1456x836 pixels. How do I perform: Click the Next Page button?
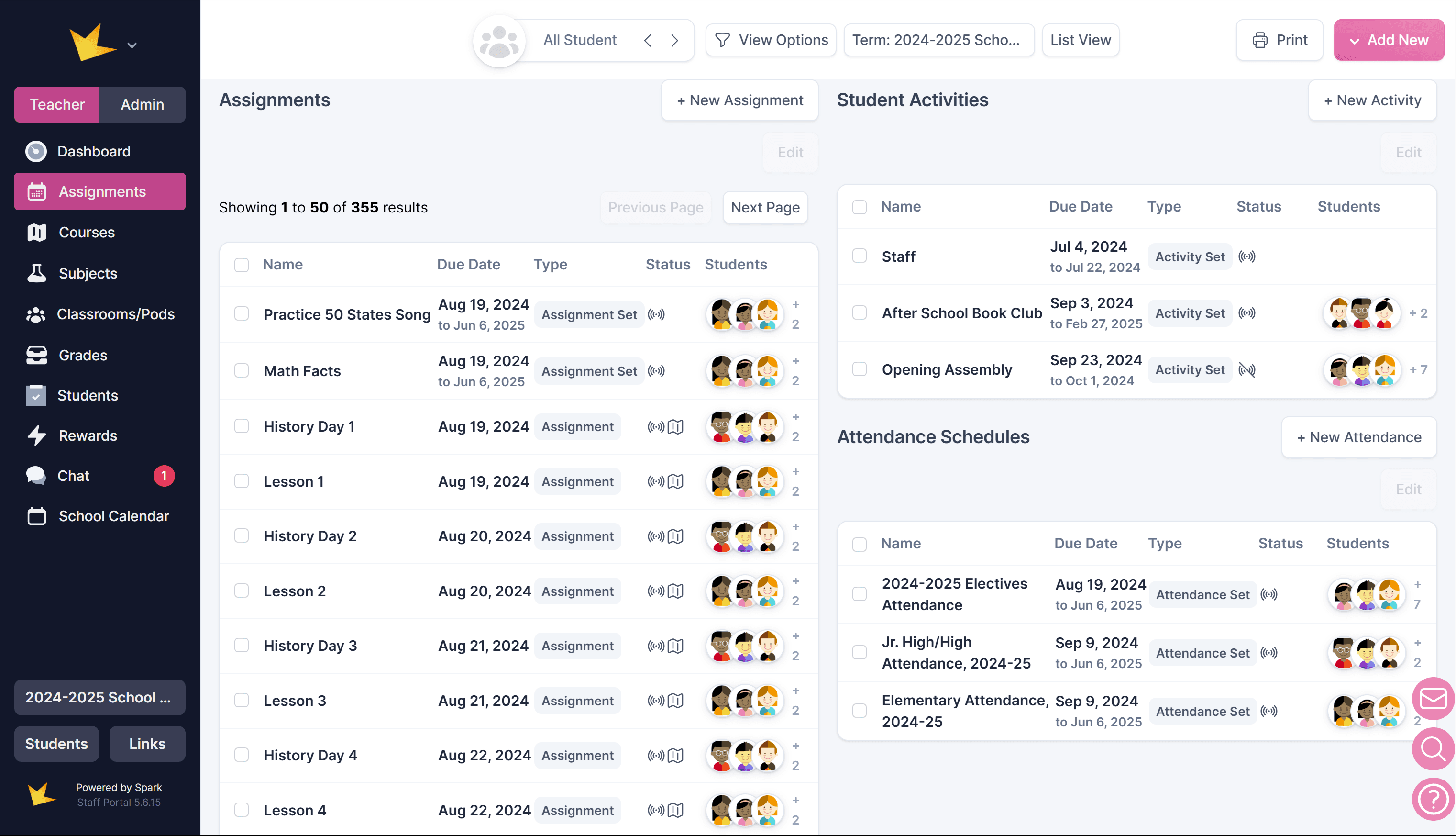[x=764, y=207]
